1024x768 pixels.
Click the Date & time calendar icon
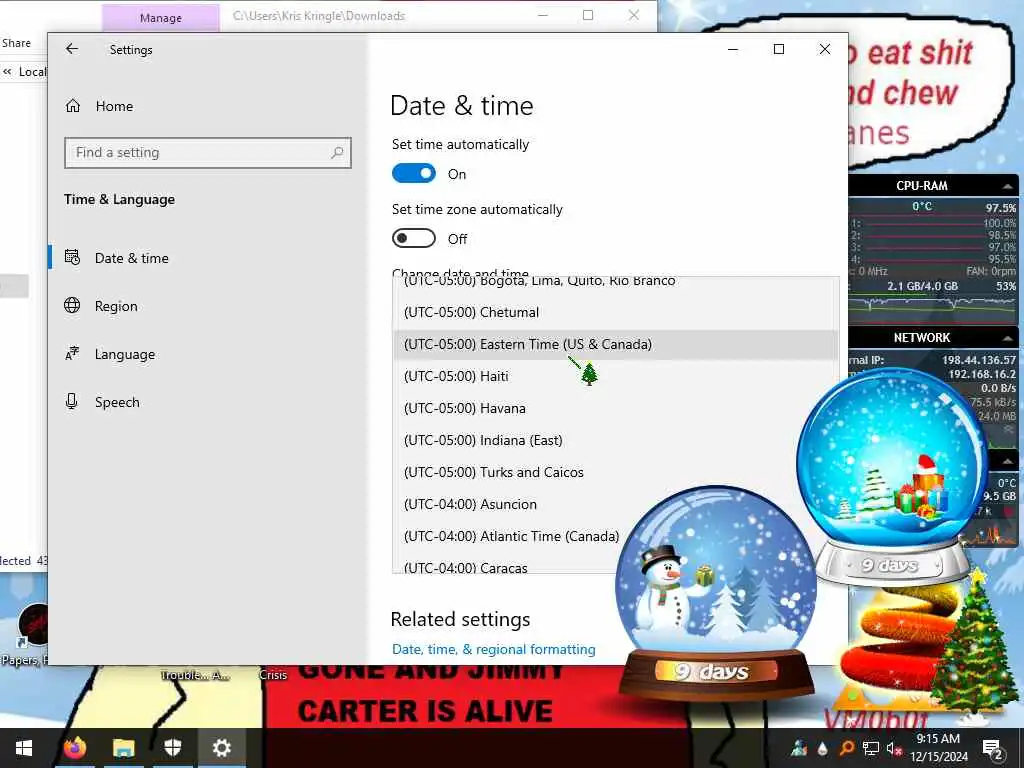pos(72,257)
